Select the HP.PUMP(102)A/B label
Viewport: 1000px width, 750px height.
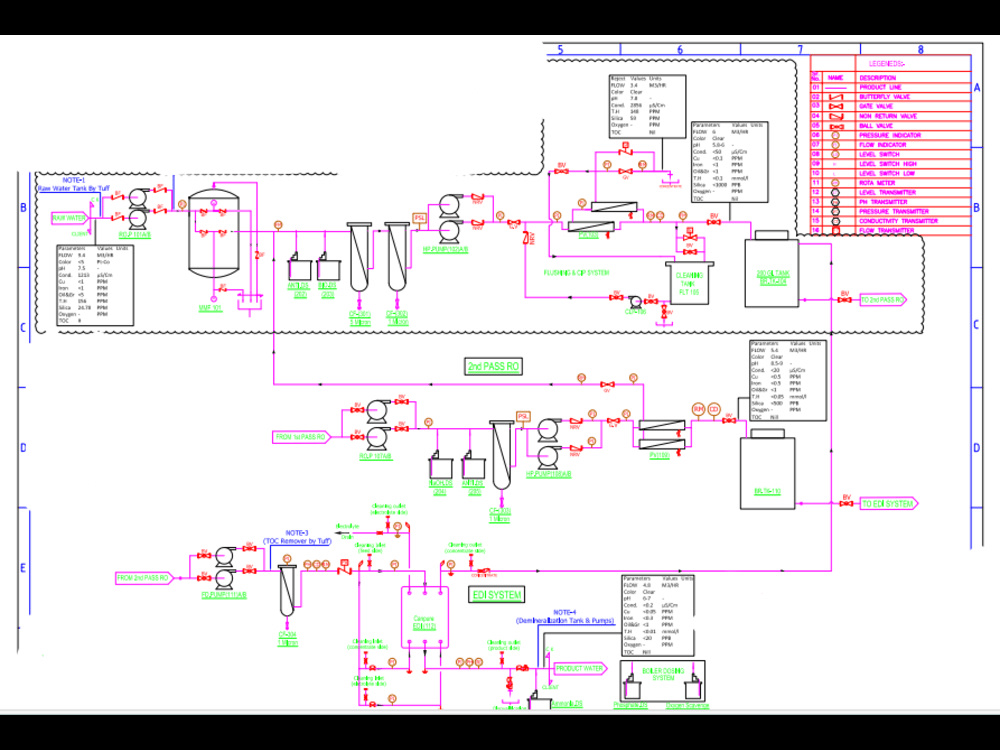[x=446, y=250]
